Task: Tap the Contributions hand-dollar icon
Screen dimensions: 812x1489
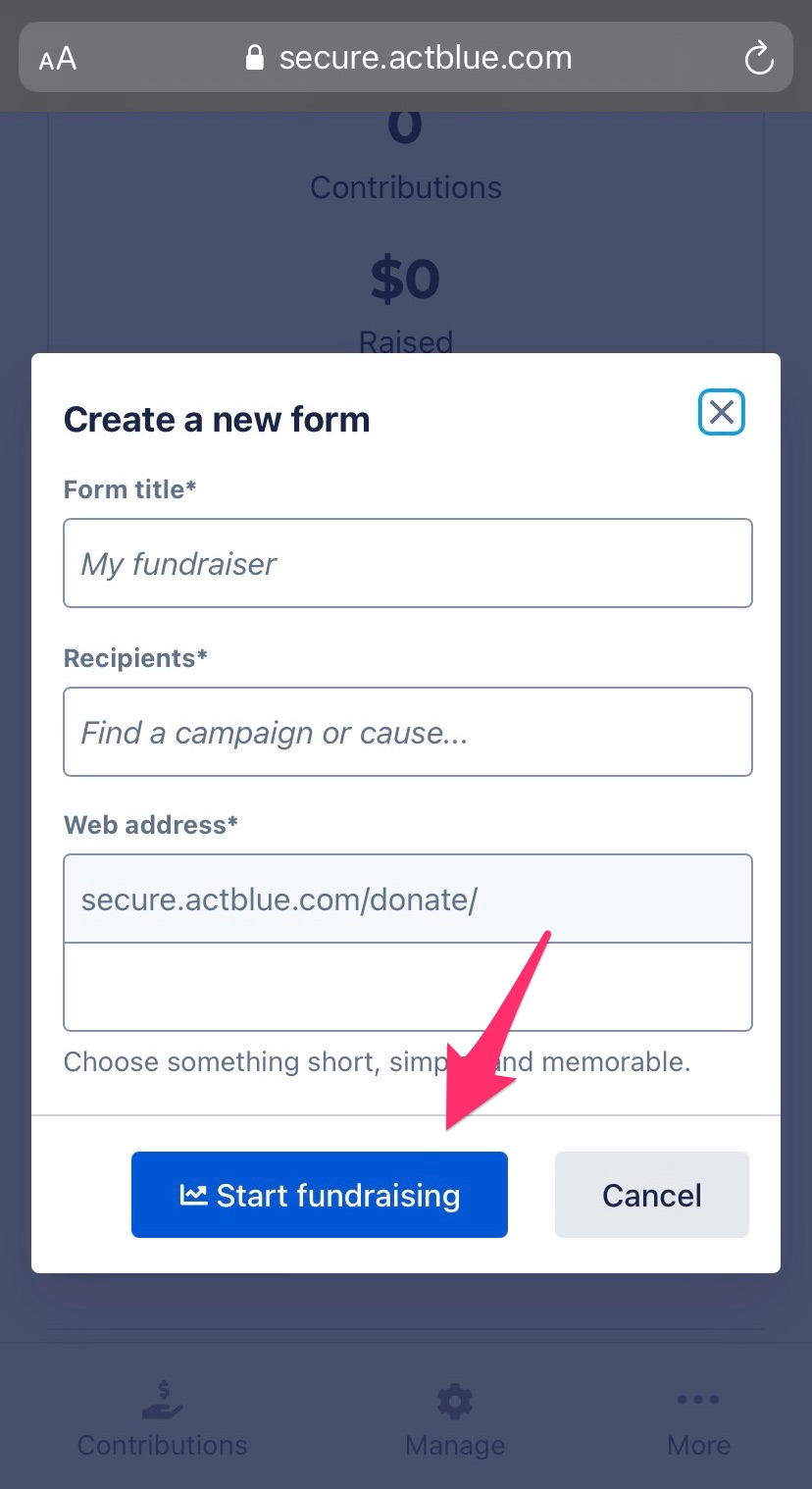Action: point(162,1401)
